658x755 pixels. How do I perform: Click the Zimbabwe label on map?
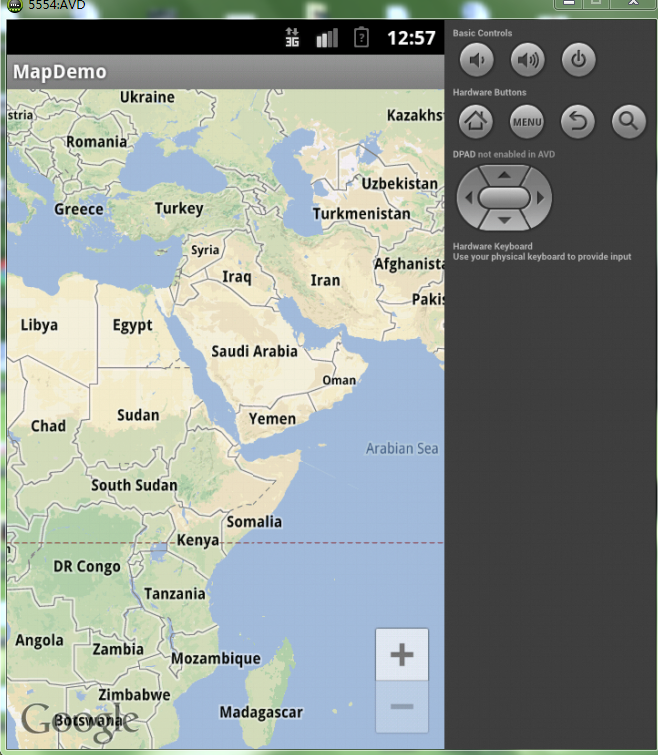(134, 695)
